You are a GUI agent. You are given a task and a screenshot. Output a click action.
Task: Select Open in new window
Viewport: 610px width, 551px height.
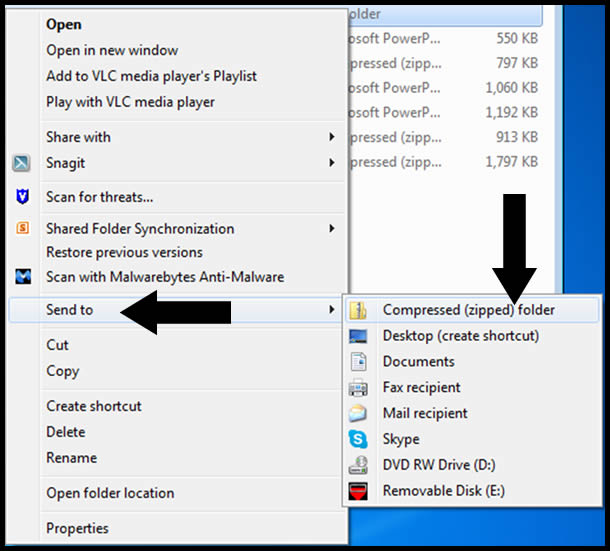tap(112, 50)
